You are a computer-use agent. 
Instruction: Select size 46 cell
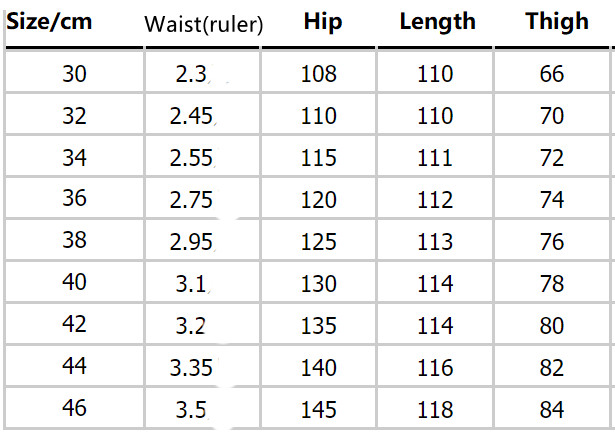pyautogui.click(x=75, y=409)
